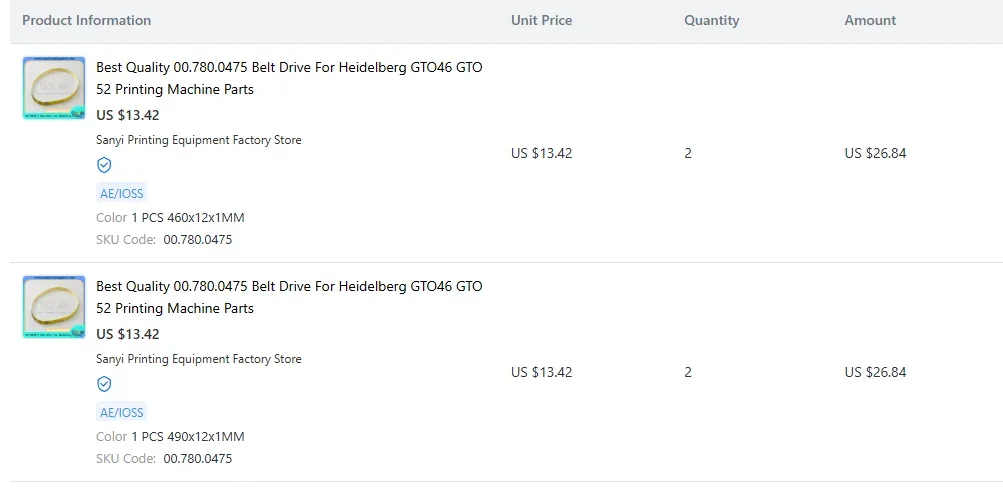Image resolution: width=1003 pixels, height=494 pixels.
Task: Visit Sanyi Printing Equipment Factory Store from the second item
Action: (x=198, y=359)
